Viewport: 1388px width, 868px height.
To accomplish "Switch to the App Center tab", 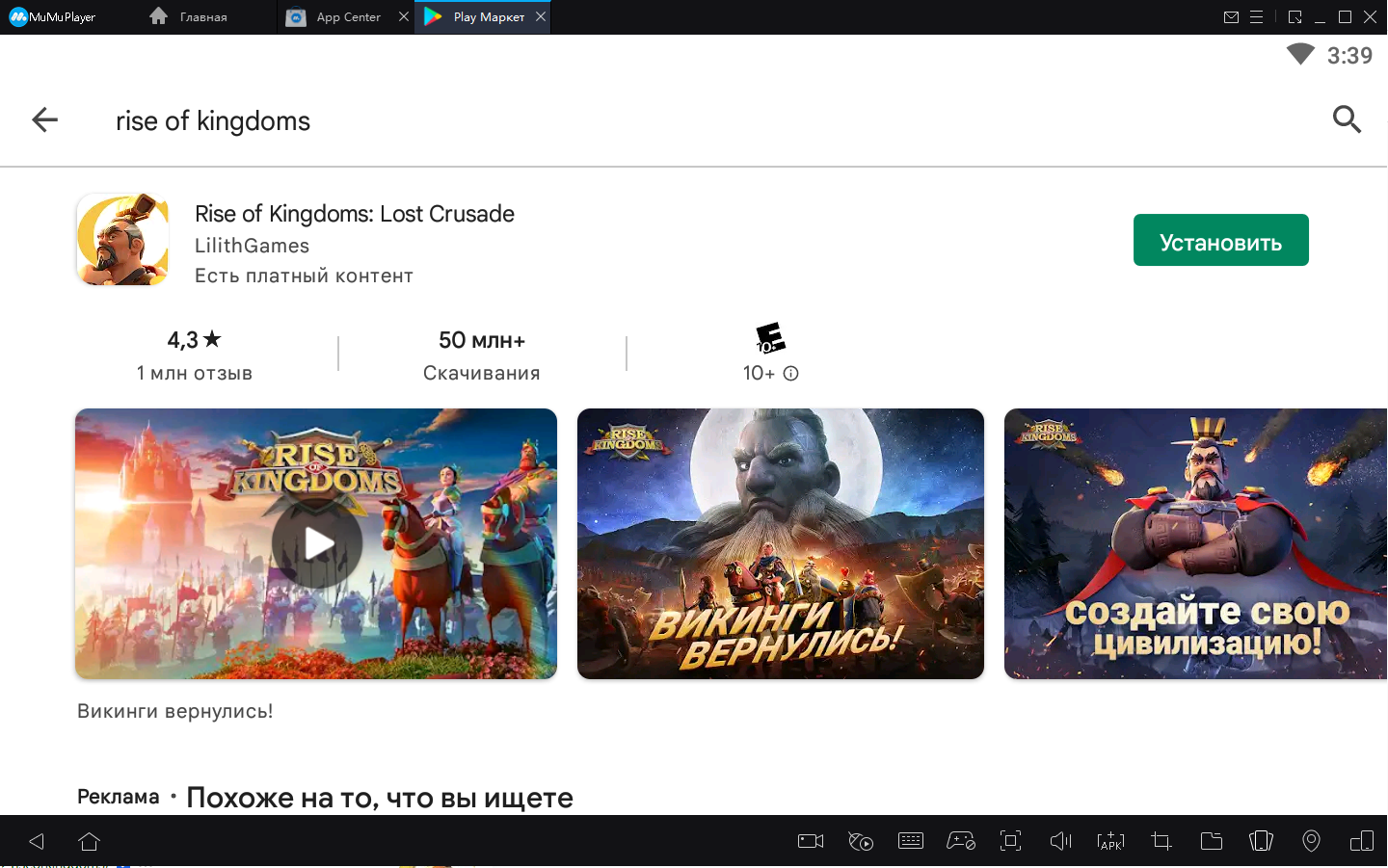I will 348,17.
